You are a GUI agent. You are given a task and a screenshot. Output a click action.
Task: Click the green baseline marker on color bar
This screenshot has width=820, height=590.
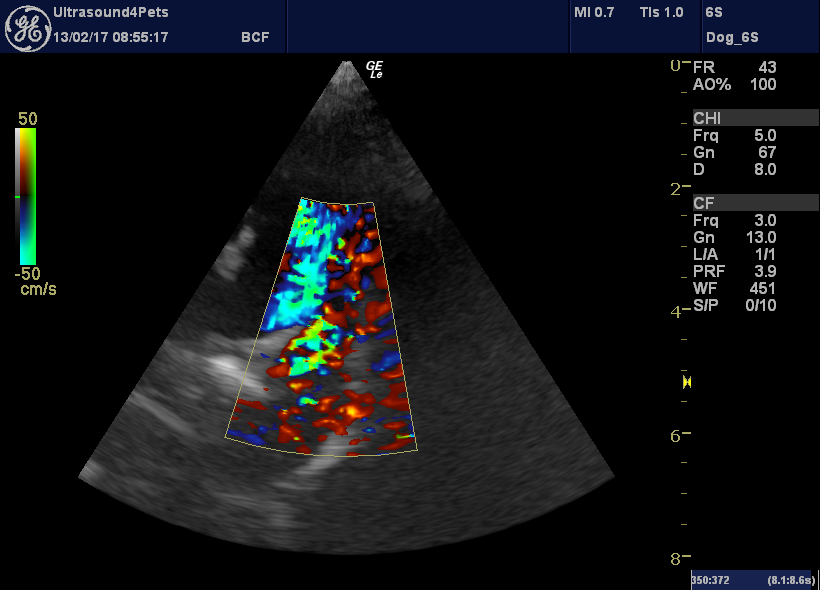point(18,197)
